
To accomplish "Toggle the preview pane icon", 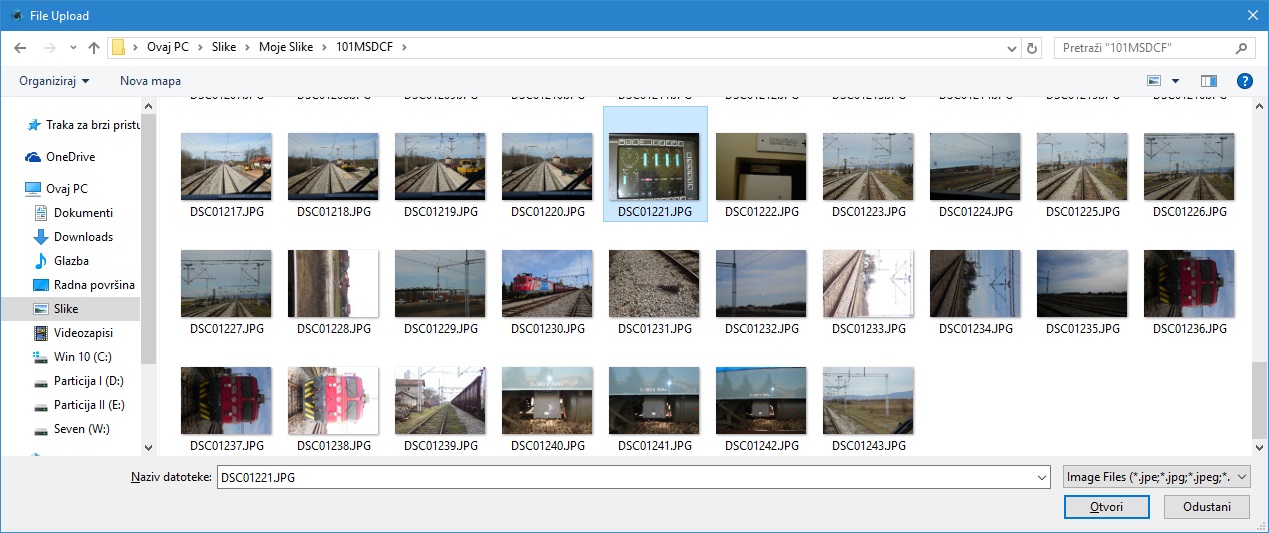I will 1208,81.
